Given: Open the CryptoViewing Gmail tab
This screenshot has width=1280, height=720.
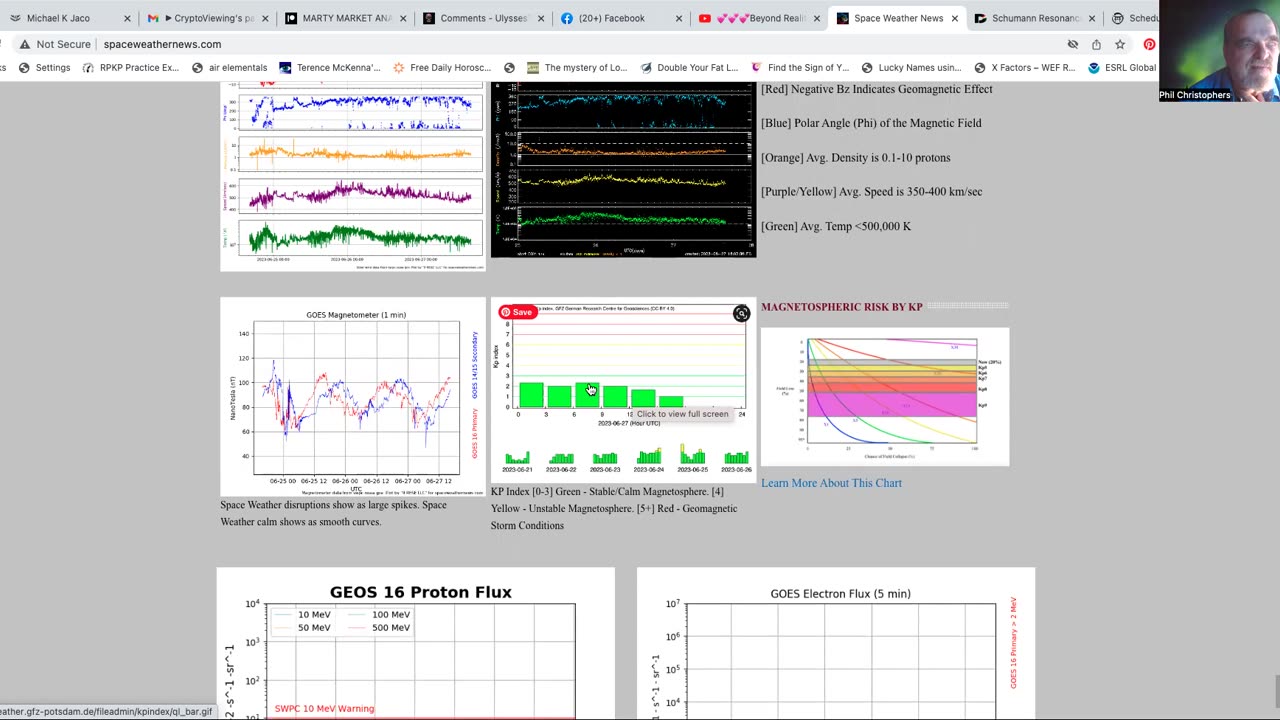Looking at the screenshot, I should (x=206, y=18).
